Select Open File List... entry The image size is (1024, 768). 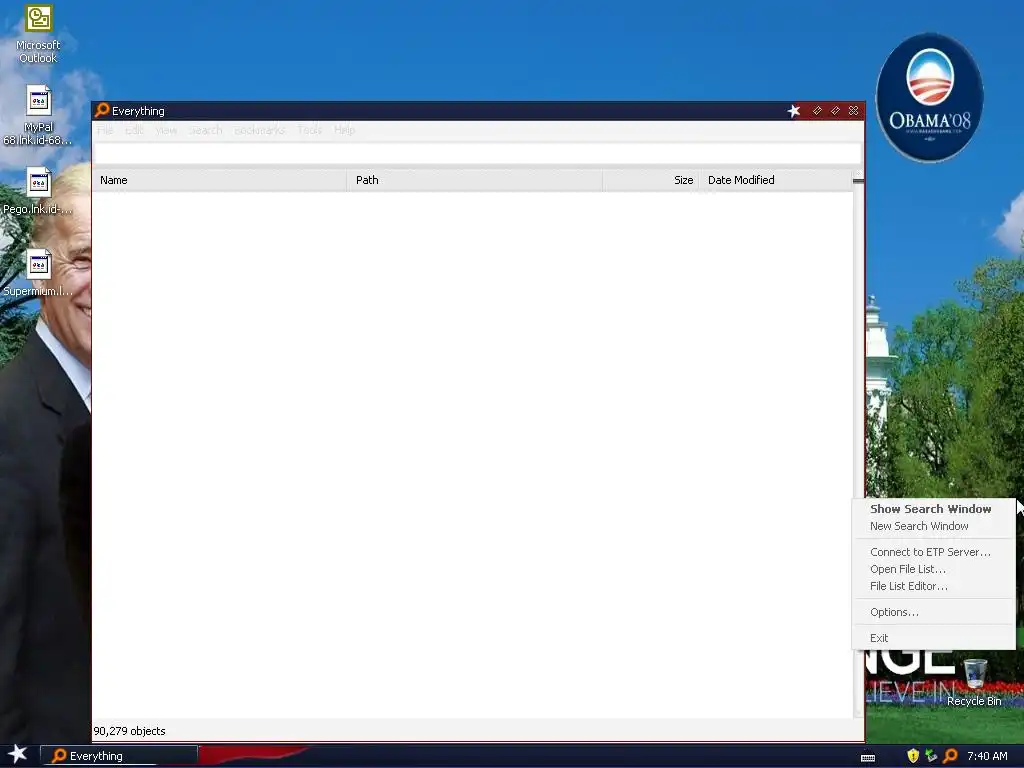(x=908, y=569)
